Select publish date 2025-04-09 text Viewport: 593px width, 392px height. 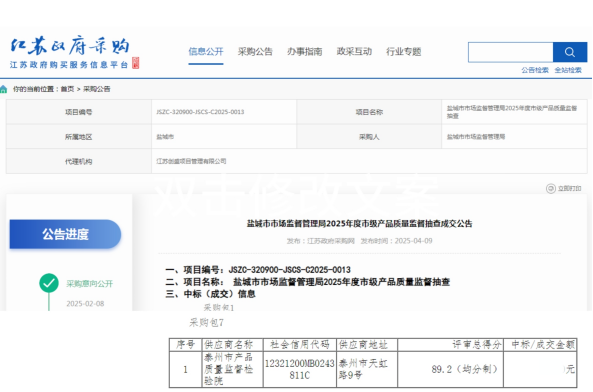413,241
